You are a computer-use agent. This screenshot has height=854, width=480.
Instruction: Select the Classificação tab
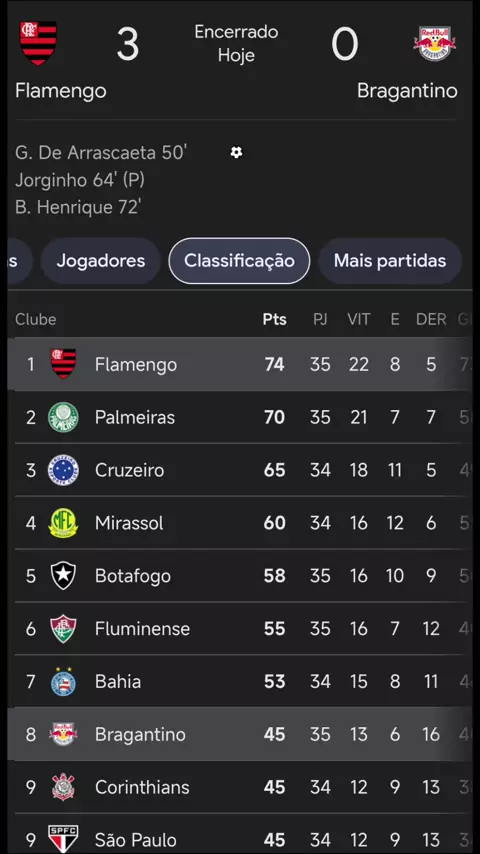[x=239, y=261]
